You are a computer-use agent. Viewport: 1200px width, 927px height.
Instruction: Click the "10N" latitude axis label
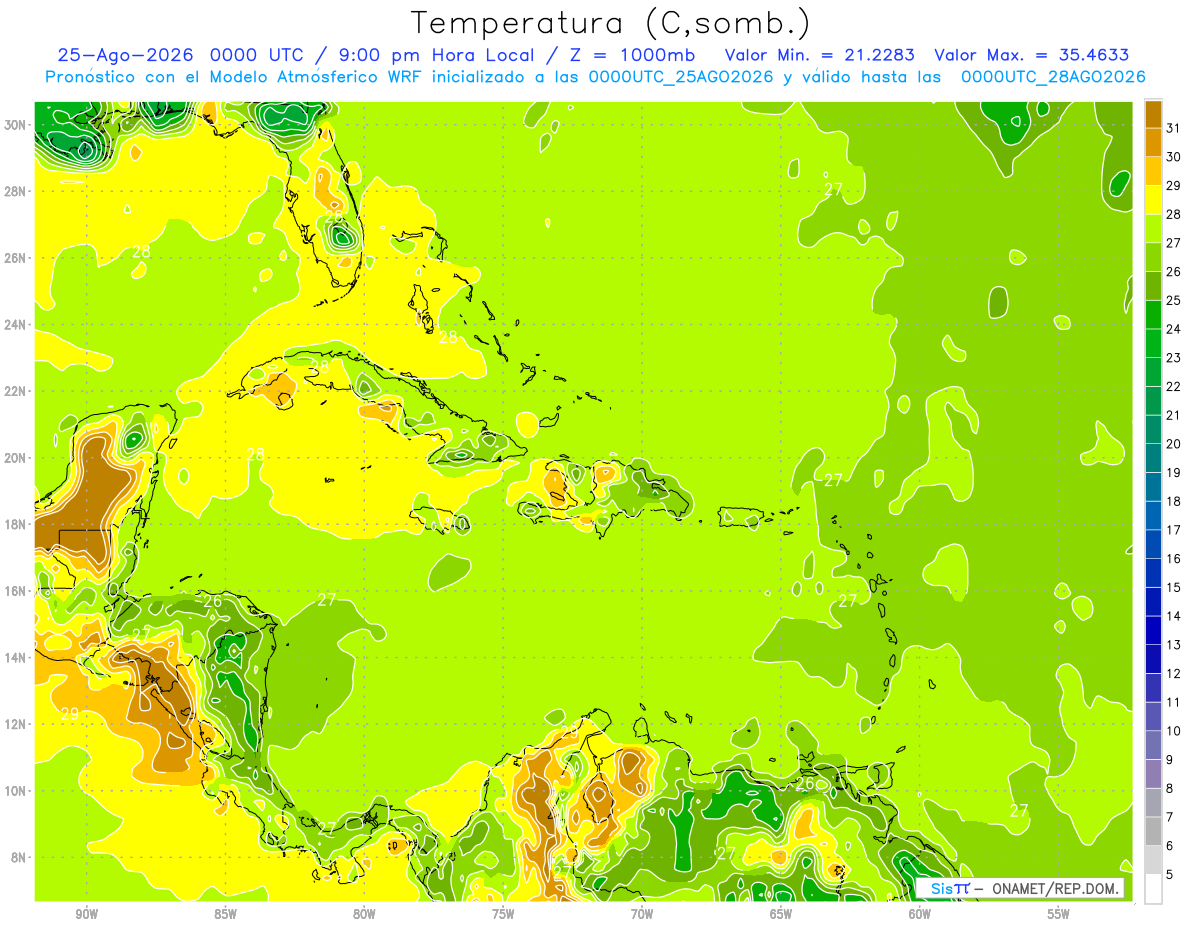16,791
